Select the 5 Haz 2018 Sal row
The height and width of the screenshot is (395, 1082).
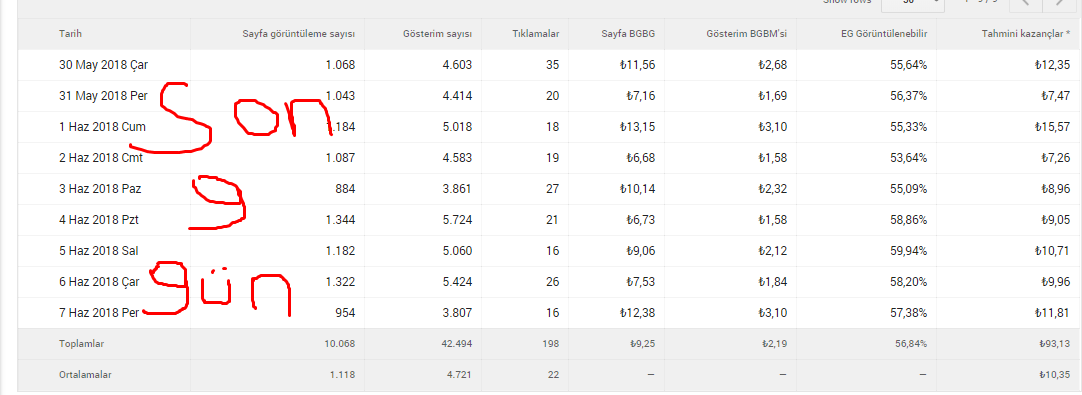550,251
